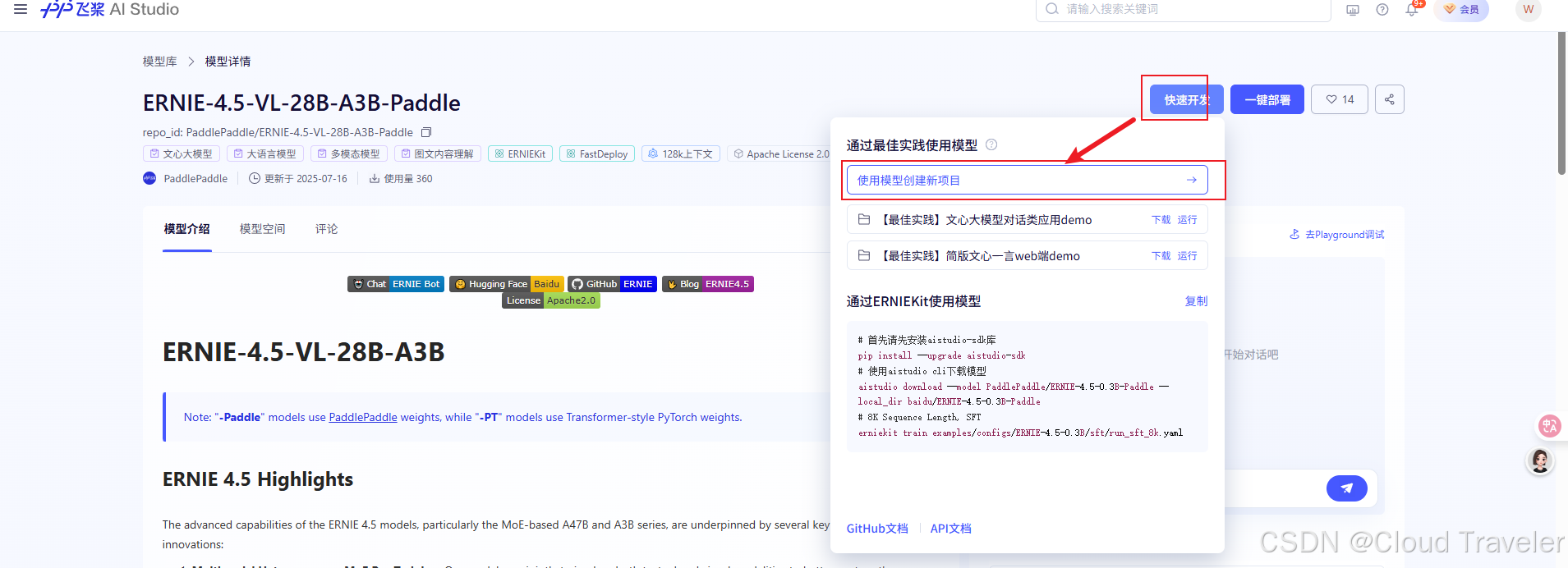Viewport: 1568px width, 568px height.
Task: Switch to the 模型介绍 tab
Action: click(187, 229)
